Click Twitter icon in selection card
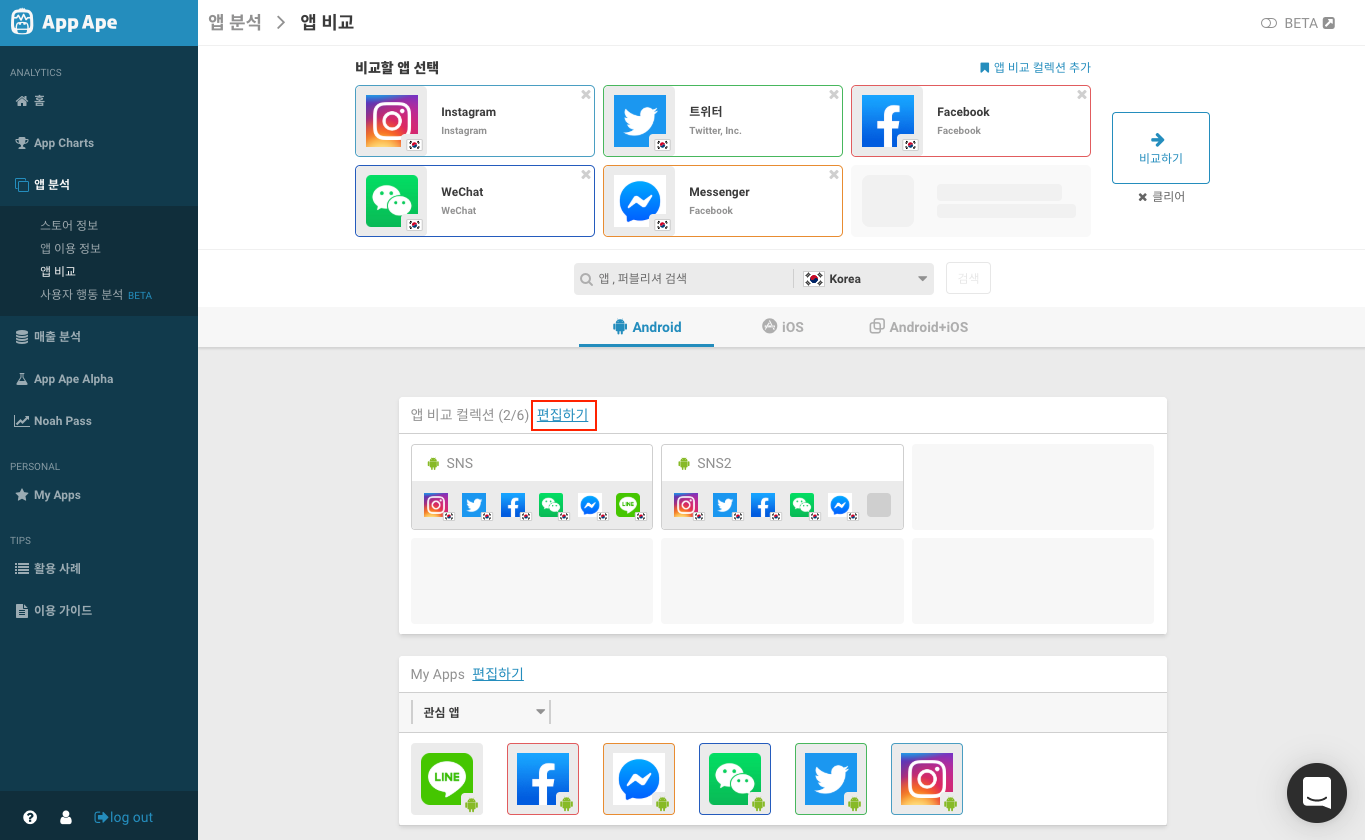The height and width of the screenshot is (840, 1365). tap(640, 121)
